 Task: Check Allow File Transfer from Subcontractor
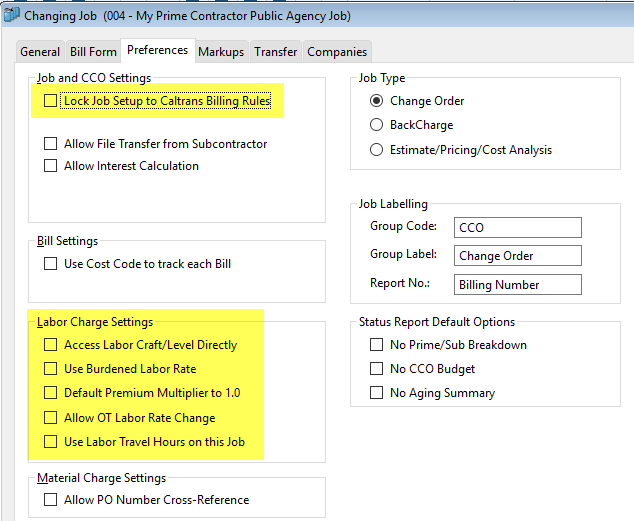click(51, 143)
